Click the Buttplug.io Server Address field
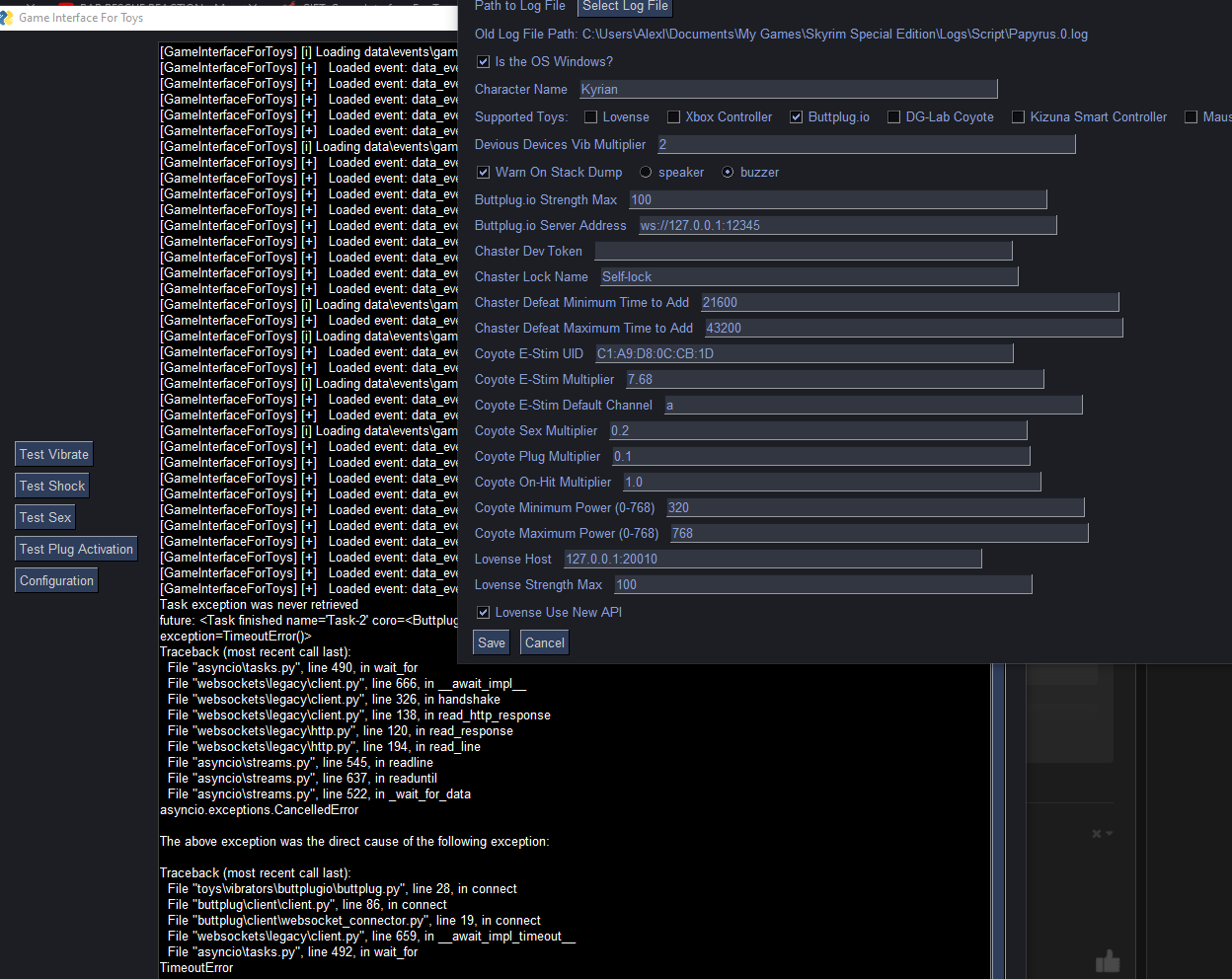Screen dimensions: 1232x979 click(847, 225)
